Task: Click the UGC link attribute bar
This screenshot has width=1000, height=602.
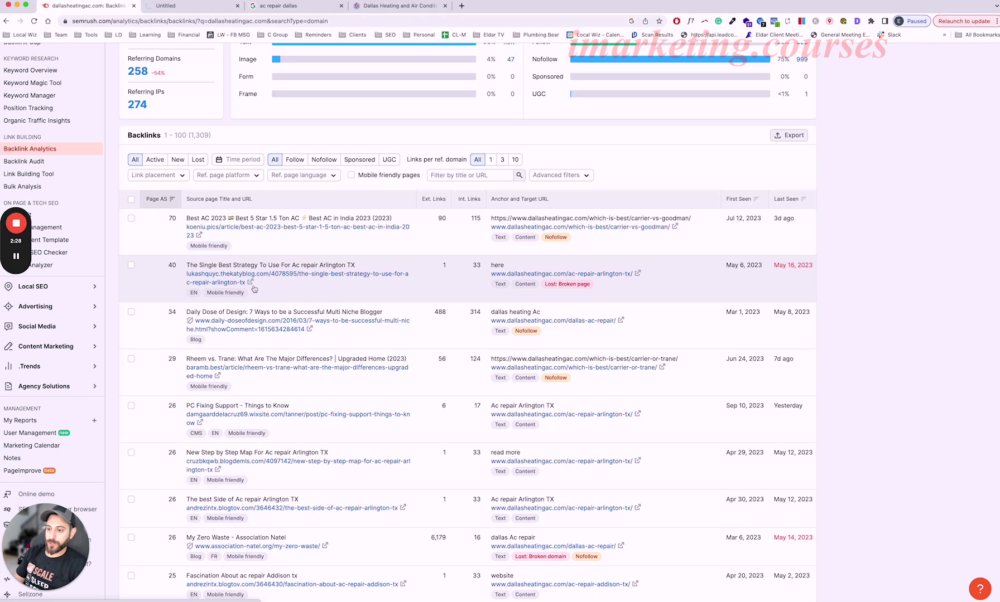Action: pyautogui.click(x=670, y=94)
